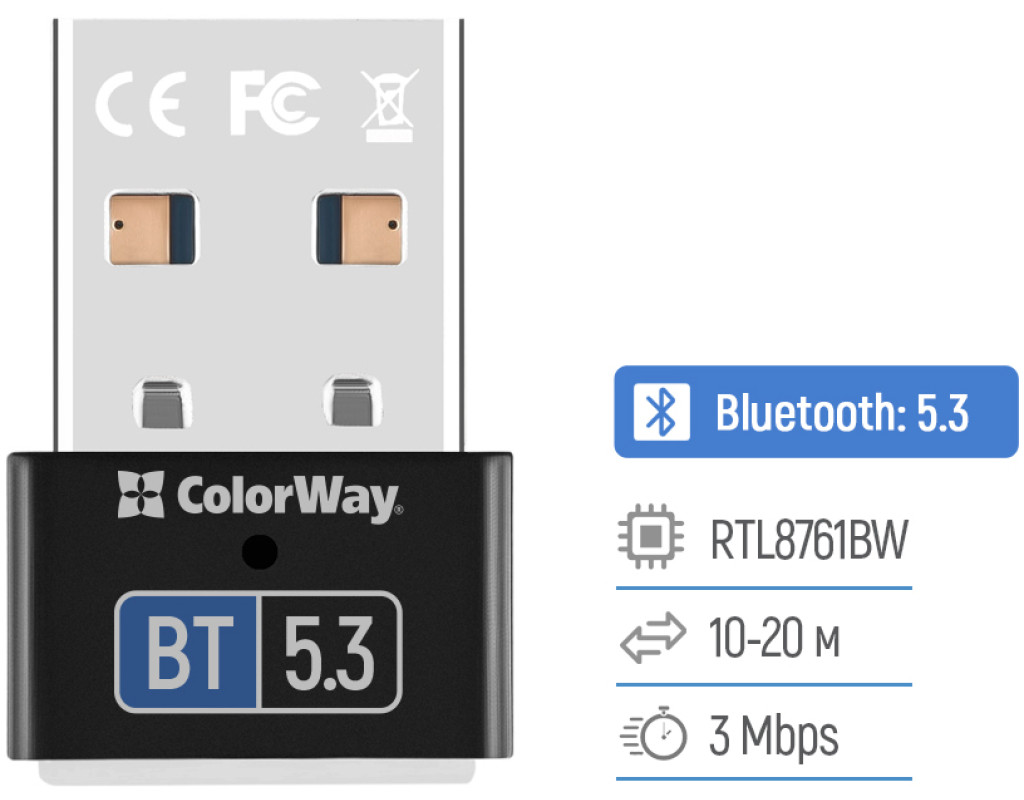The height and width of the screenshot is (800, 1024).
Task: Click the black LED indicator hole
Action: (260, 552)
